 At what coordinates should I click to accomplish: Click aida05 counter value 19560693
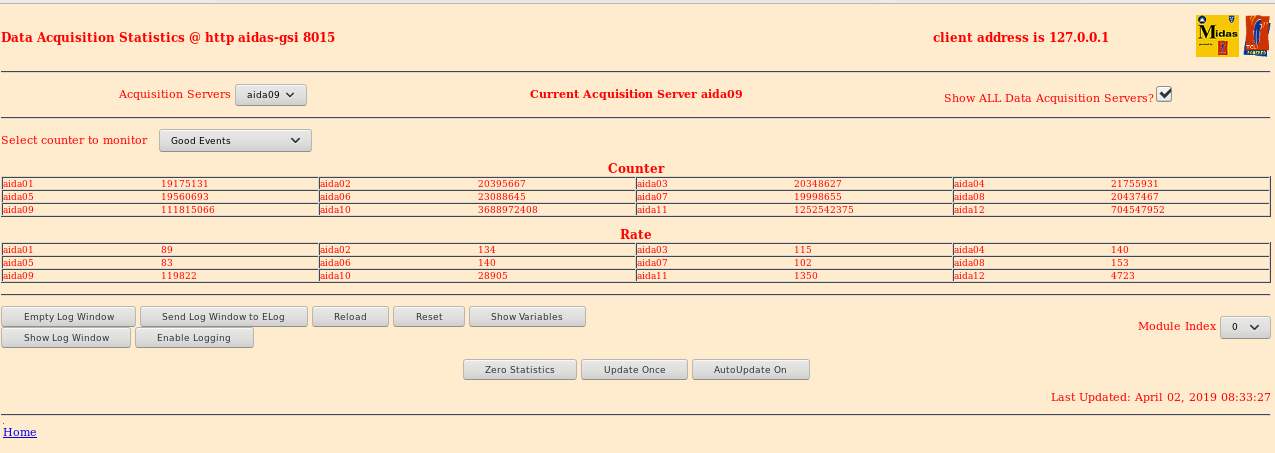click(185, 197)
